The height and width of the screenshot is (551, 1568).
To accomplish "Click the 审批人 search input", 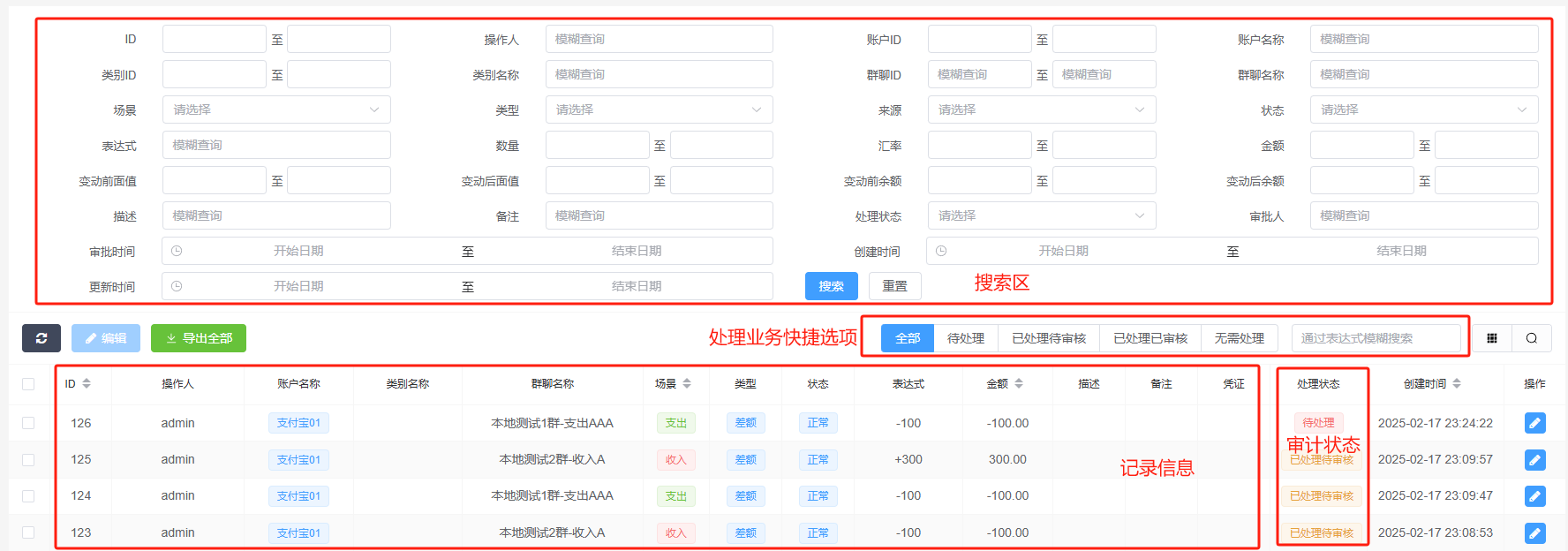I will [x=1424, y=215].
